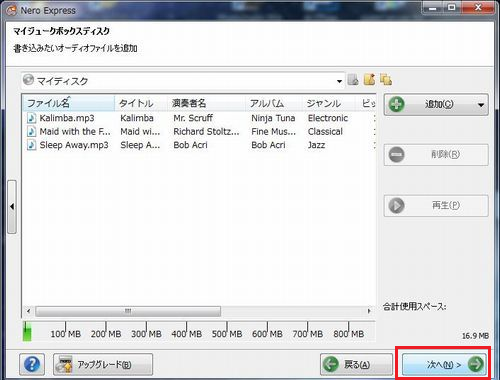Click the Nero Express title bar icon
This screenshot has height=380, width=500.
pyautogui.click(x=11, y=10)
